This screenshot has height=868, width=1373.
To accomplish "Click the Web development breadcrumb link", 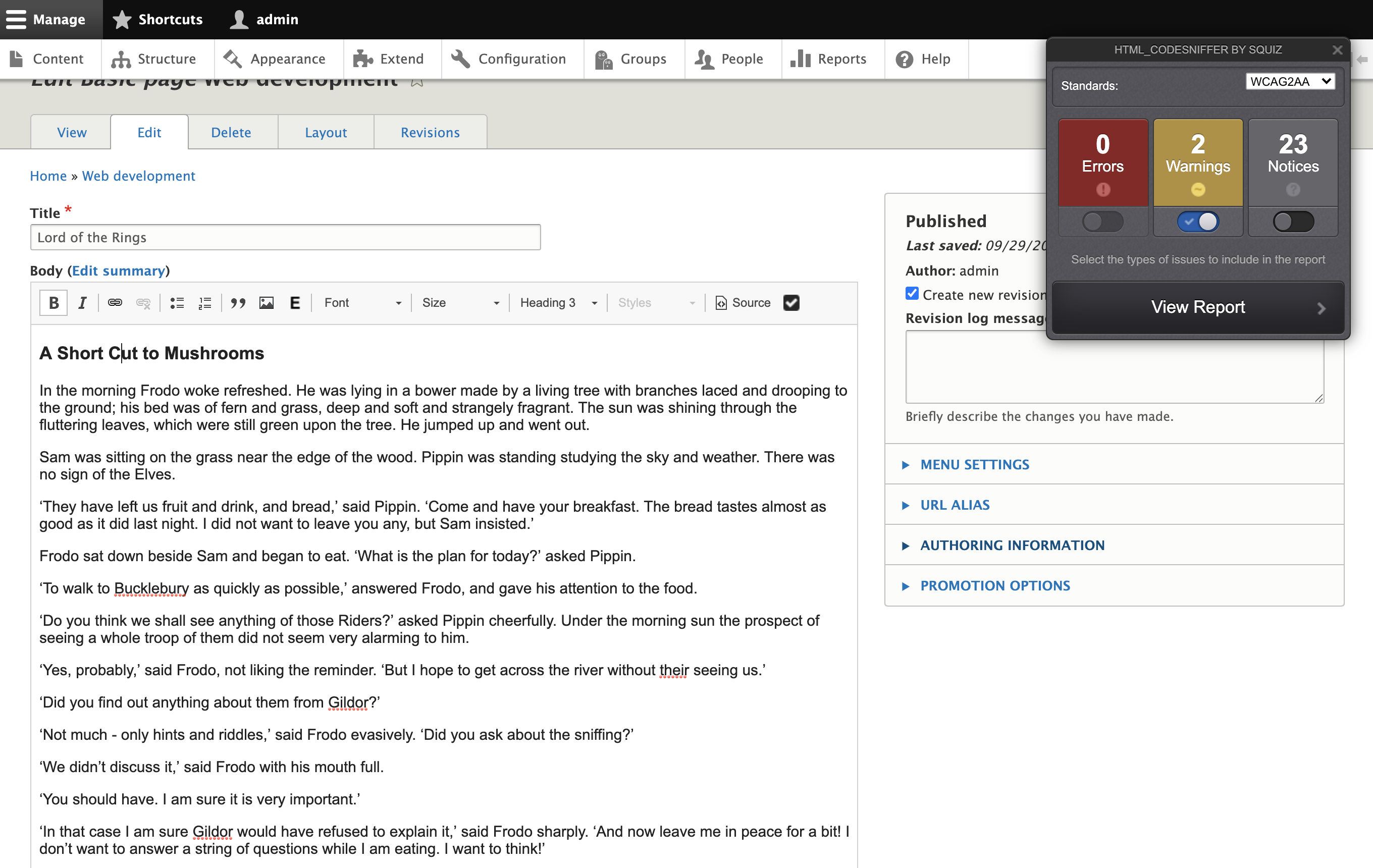I will click(x=138, y=176).
